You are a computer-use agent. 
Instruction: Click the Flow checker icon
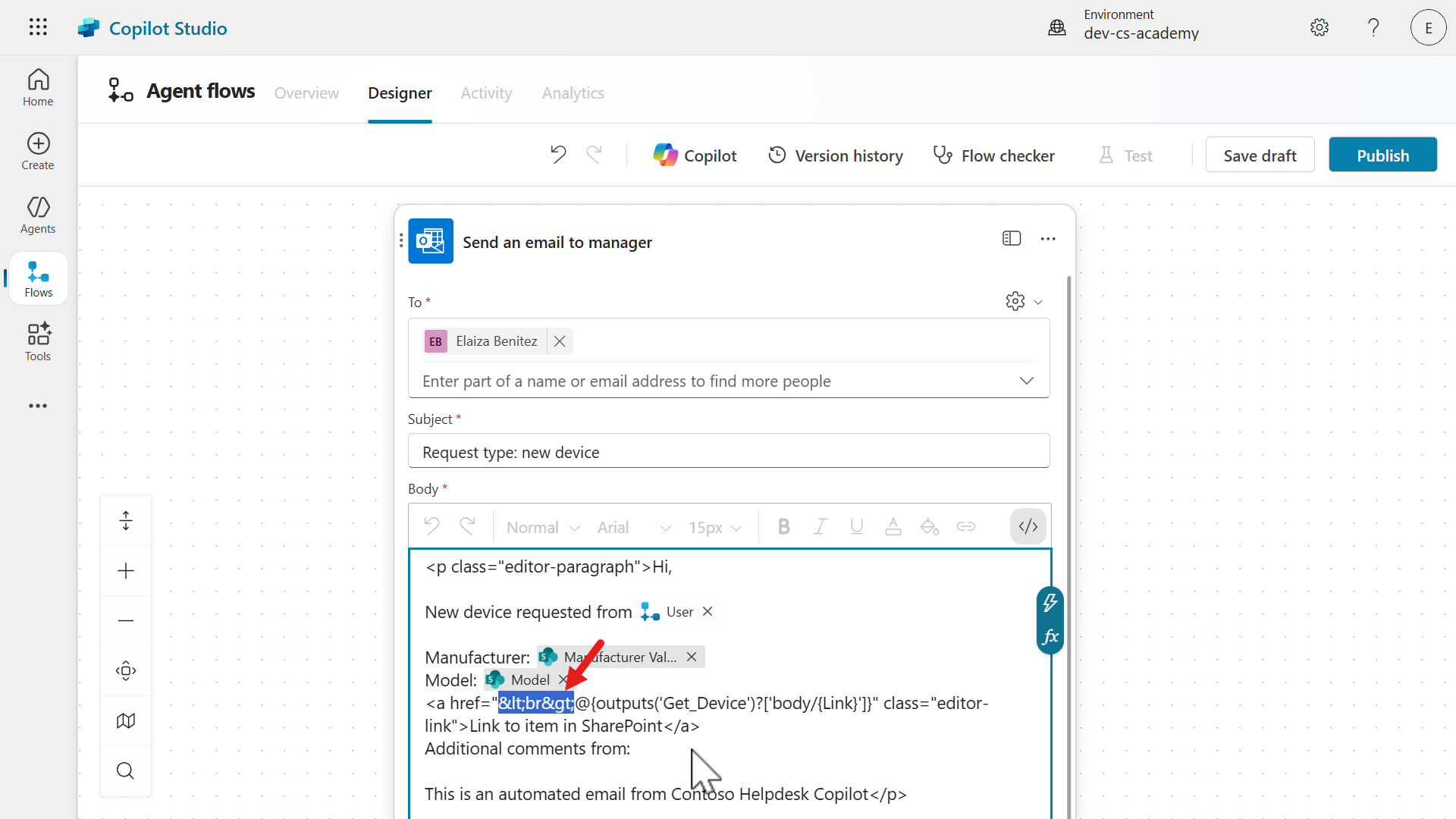943,155
